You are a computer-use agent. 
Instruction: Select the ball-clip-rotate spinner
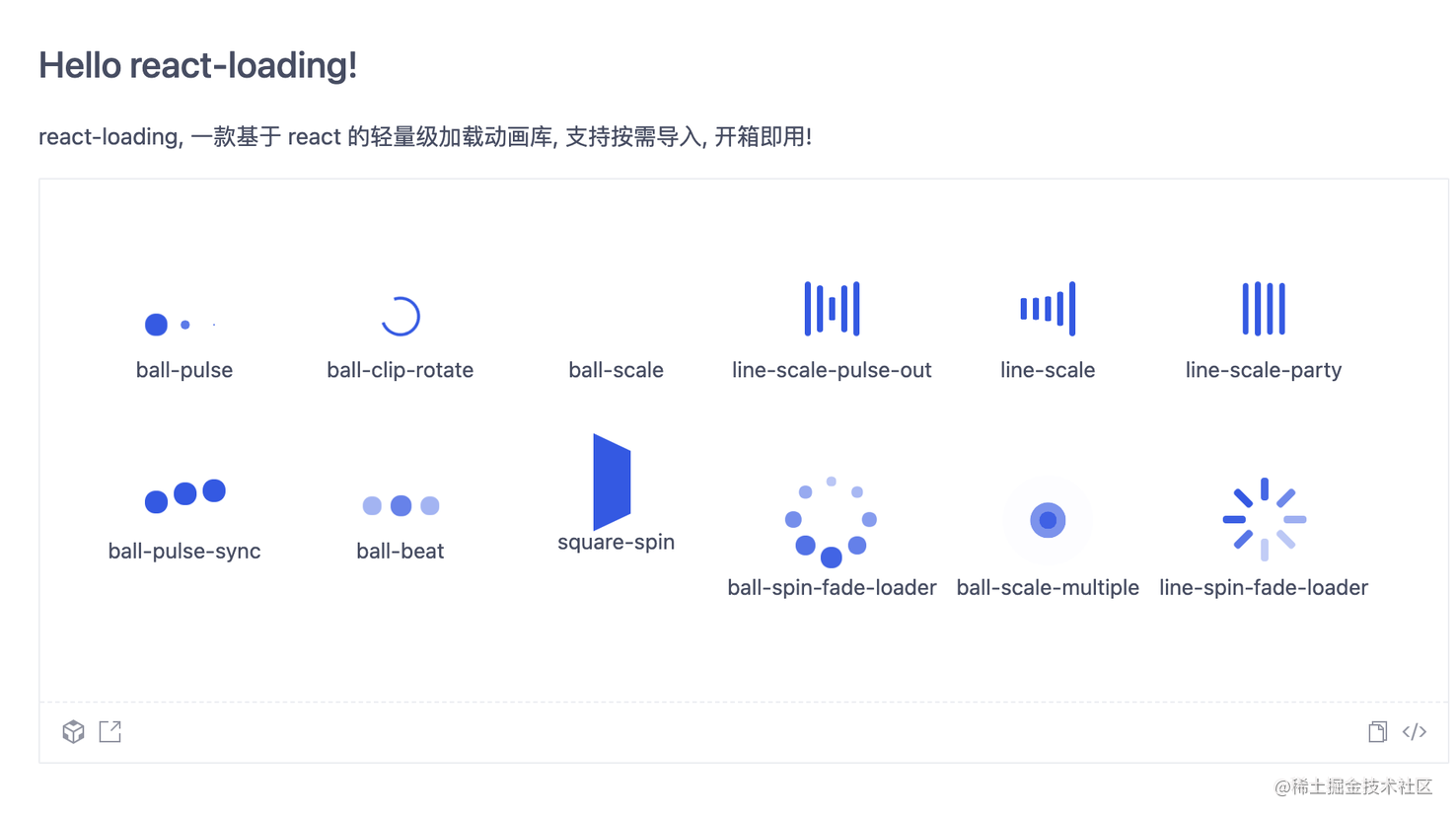click(x=400, y=316)
